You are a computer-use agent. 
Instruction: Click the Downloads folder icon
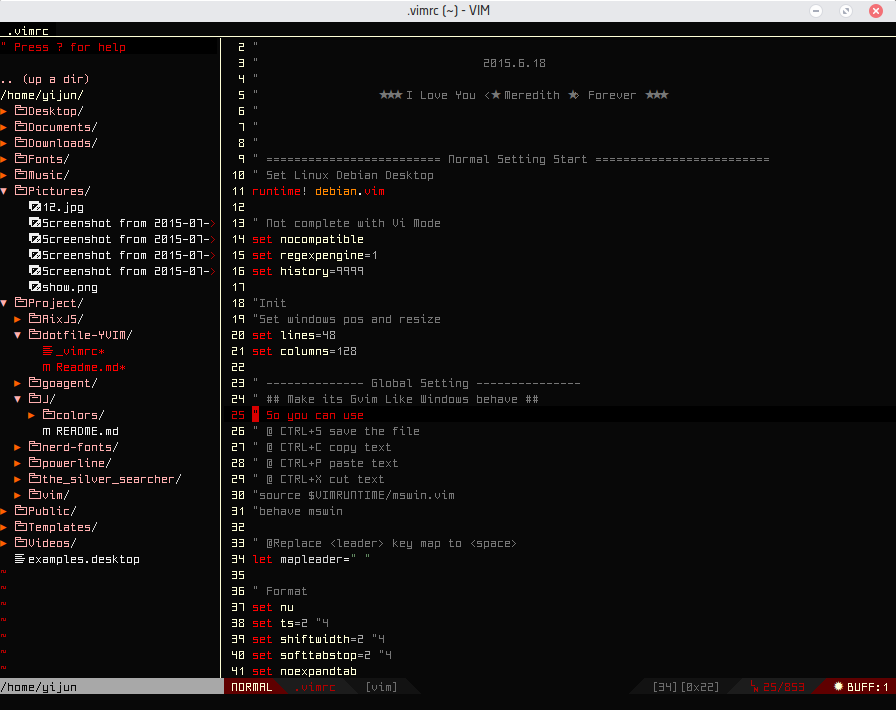tap(21, 142)
